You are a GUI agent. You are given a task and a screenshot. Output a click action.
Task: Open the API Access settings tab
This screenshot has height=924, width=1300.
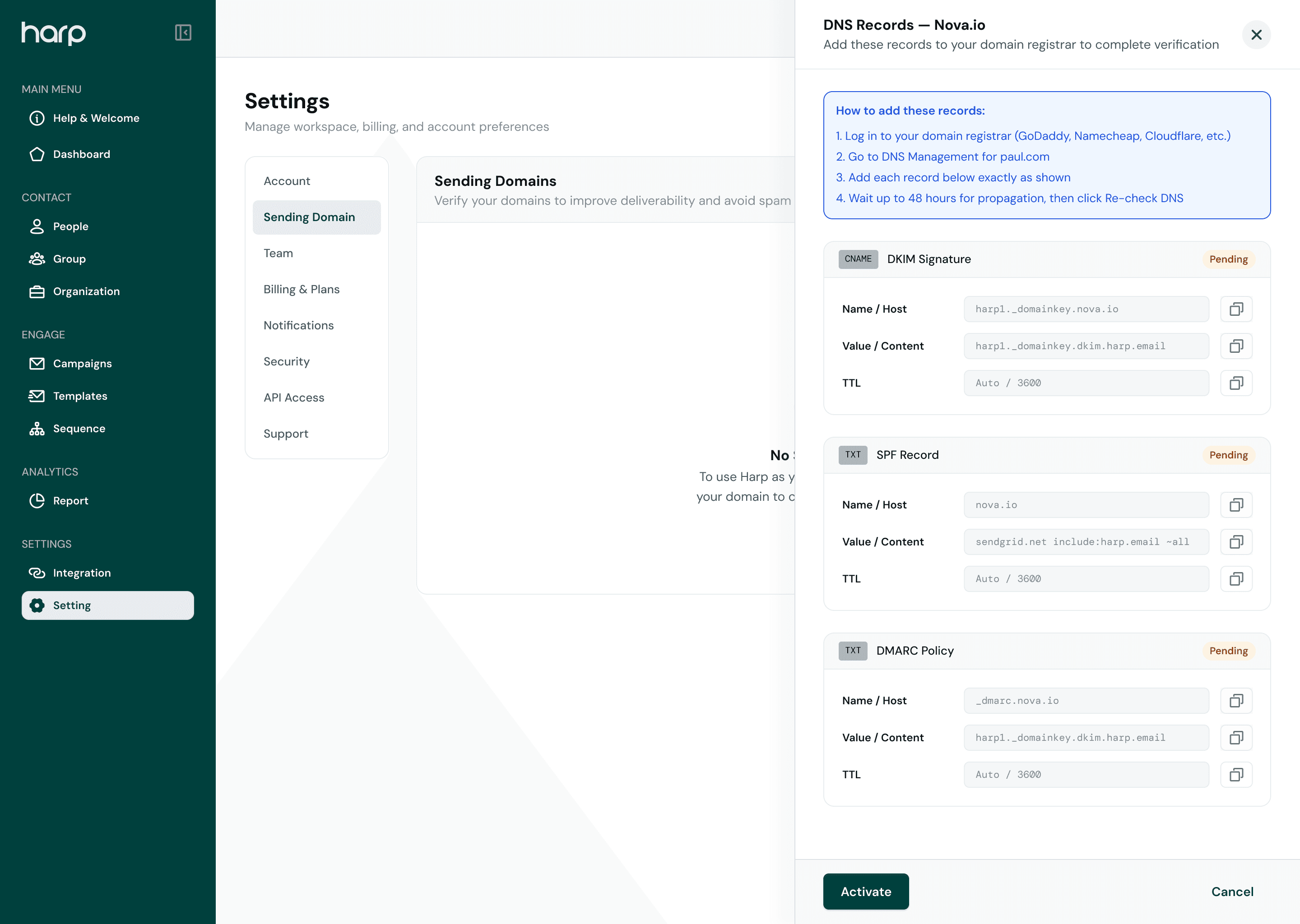(x=316, y=397)
